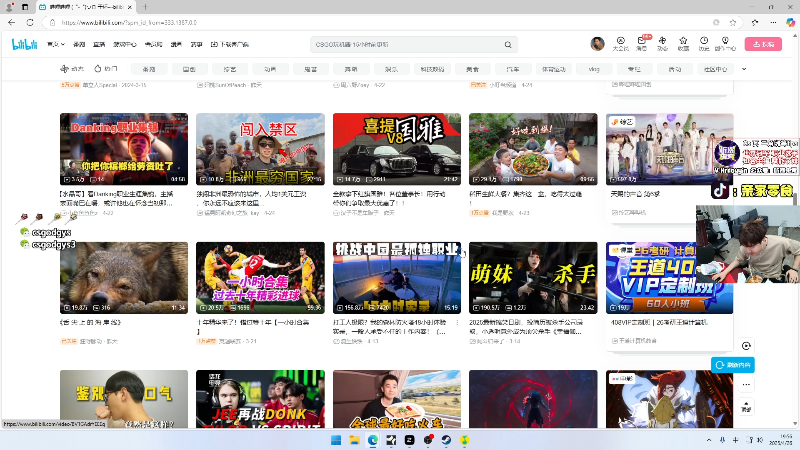
Task: Open the 一小时合集 football goals thumbnail
Action: [x=260, y=278]
